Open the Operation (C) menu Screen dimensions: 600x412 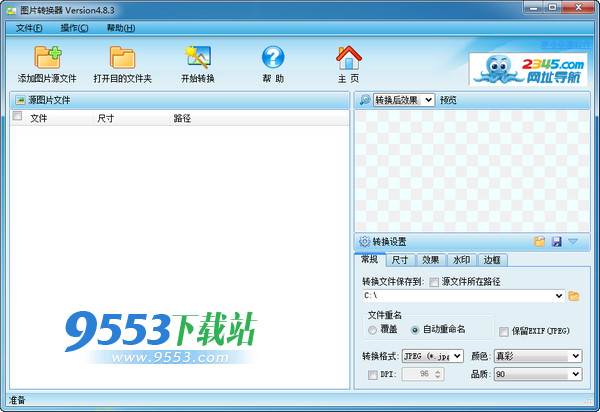(74, 28)
